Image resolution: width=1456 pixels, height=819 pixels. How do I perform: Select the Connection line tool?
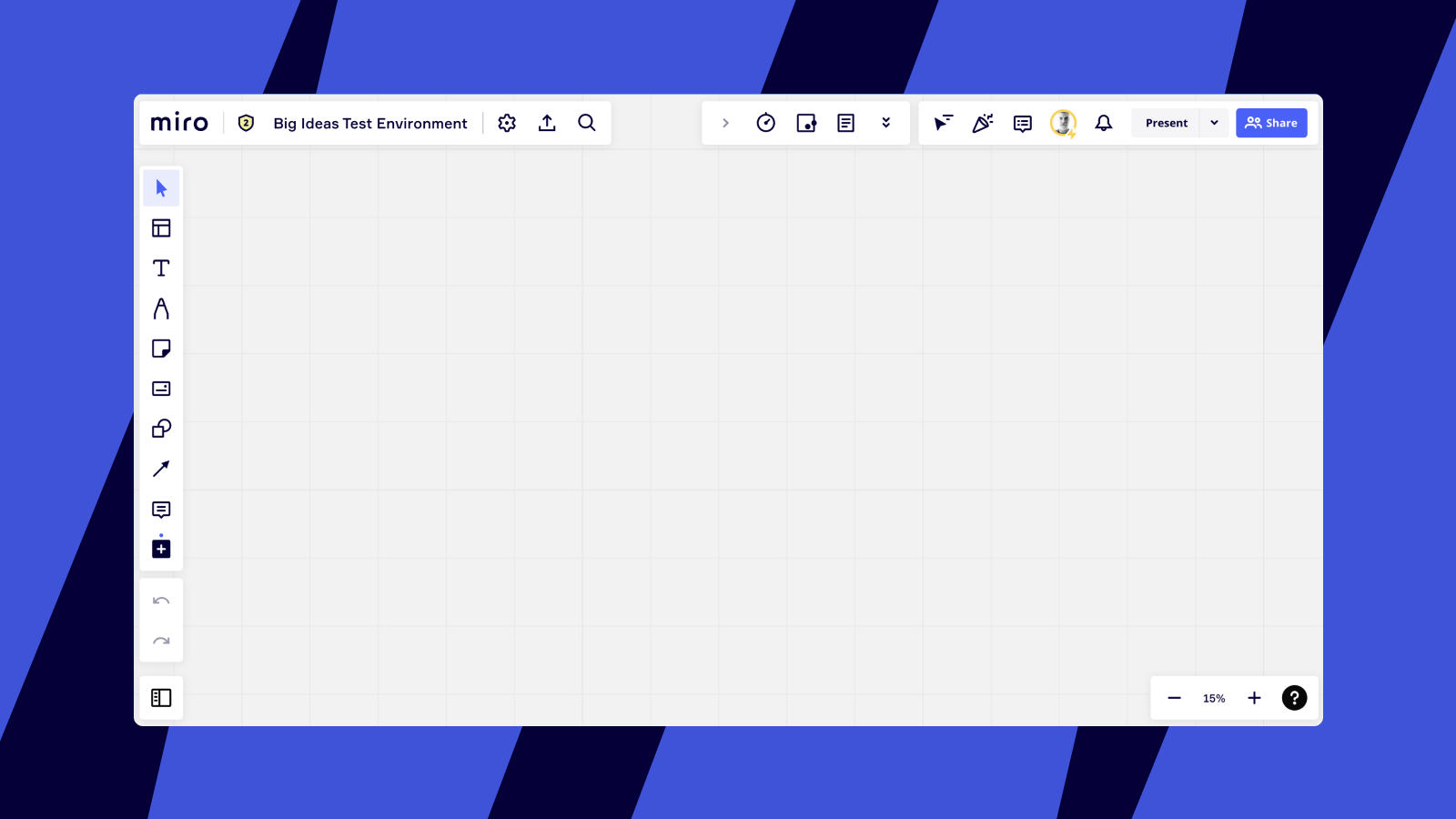coord(161,469)
